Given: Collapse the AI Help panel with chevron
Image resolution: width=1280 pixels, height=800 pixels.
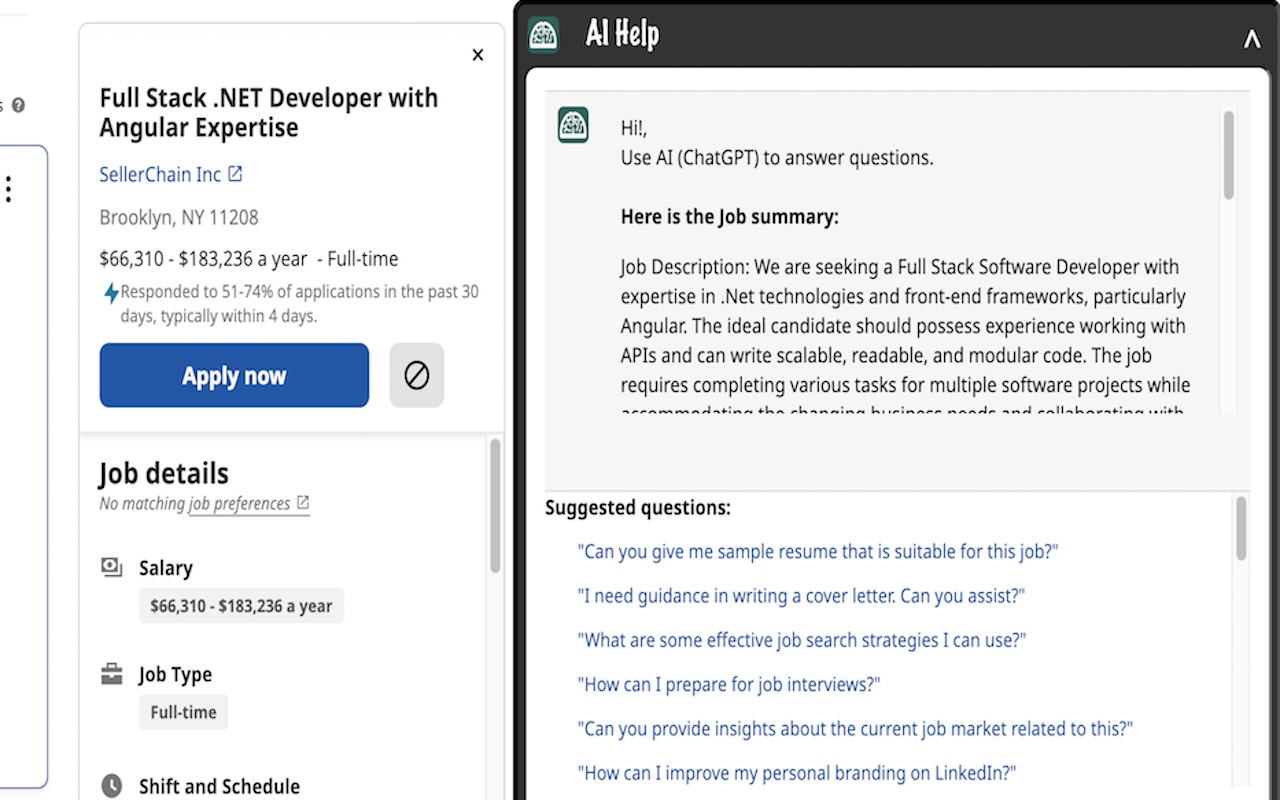Looking at the screenshot, I should coord(1251,39).
